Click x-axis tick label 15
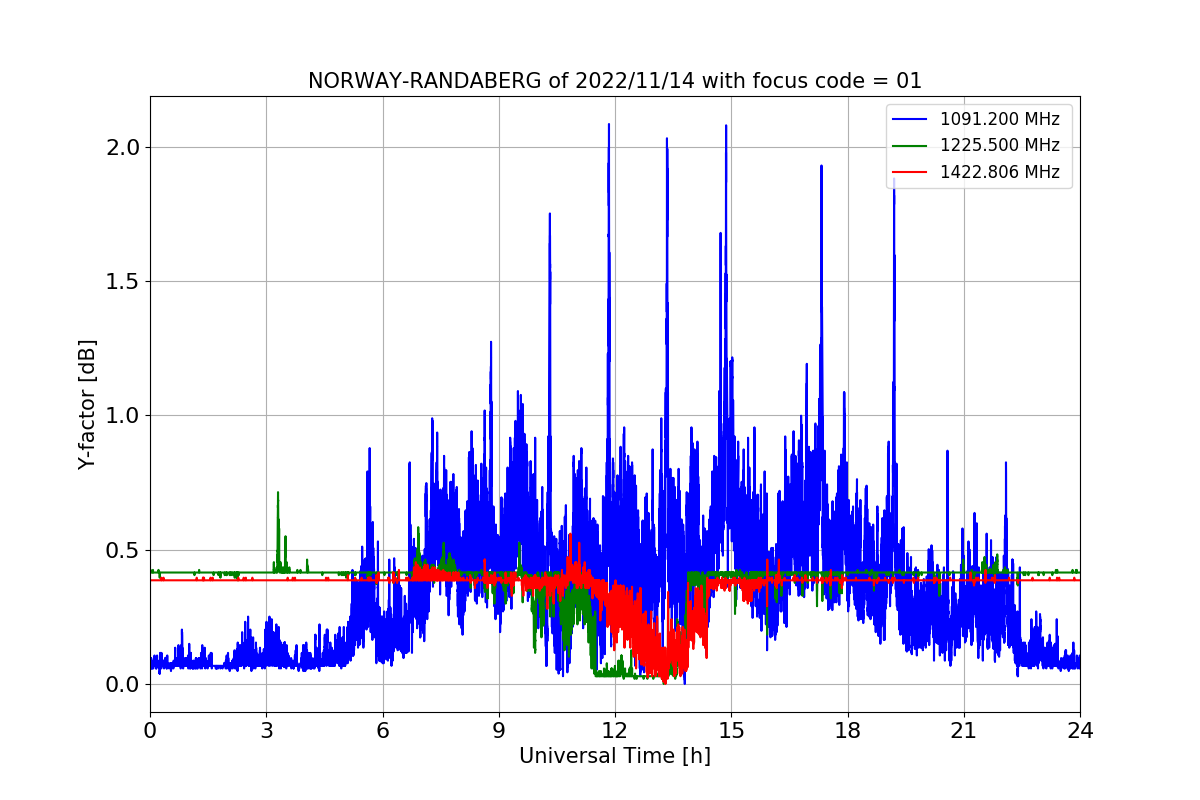The image size is (1200, 800). (731, 730)
